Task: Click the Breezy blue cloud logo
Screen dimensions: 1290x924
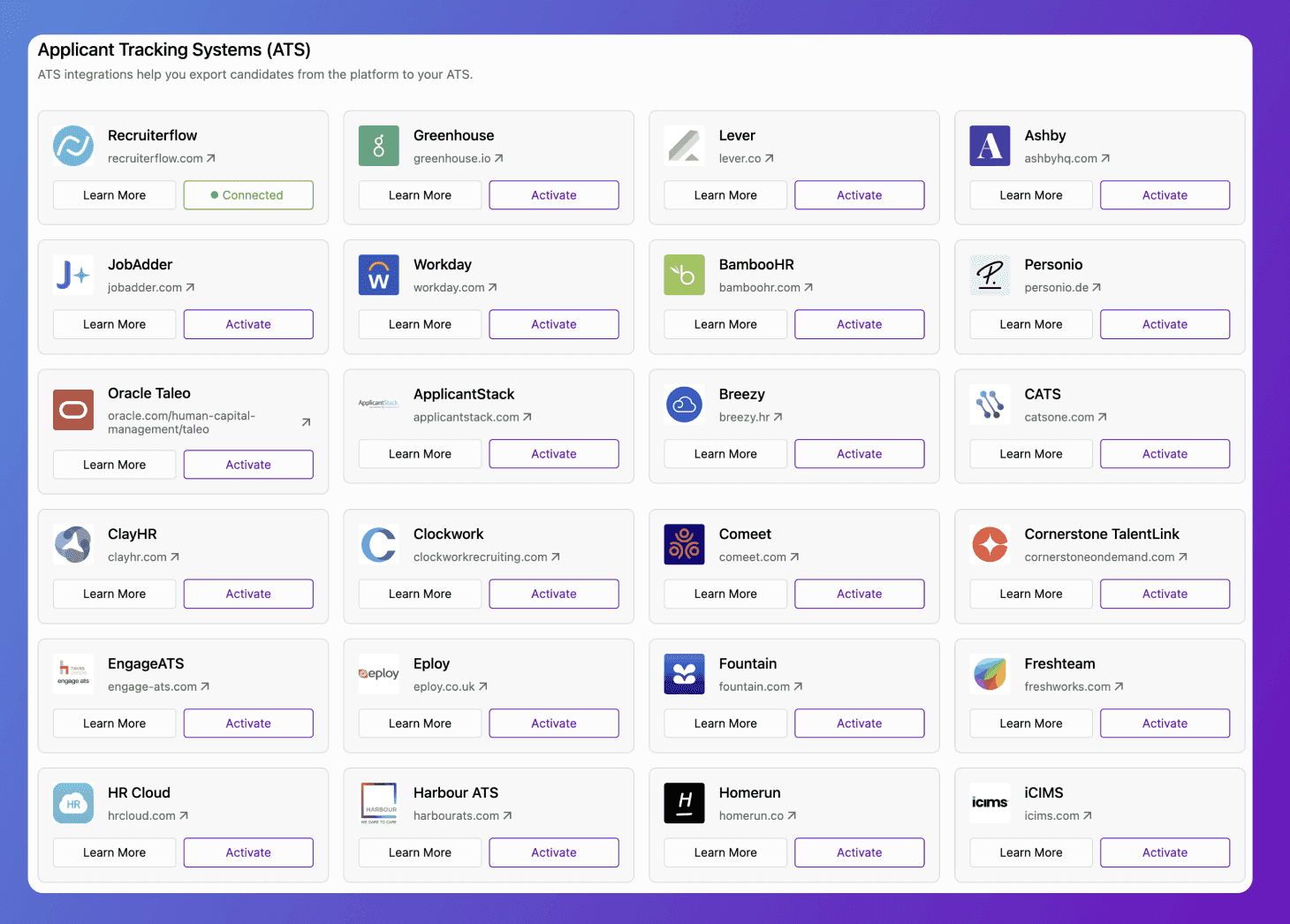Action: click(x=685, y=405)
